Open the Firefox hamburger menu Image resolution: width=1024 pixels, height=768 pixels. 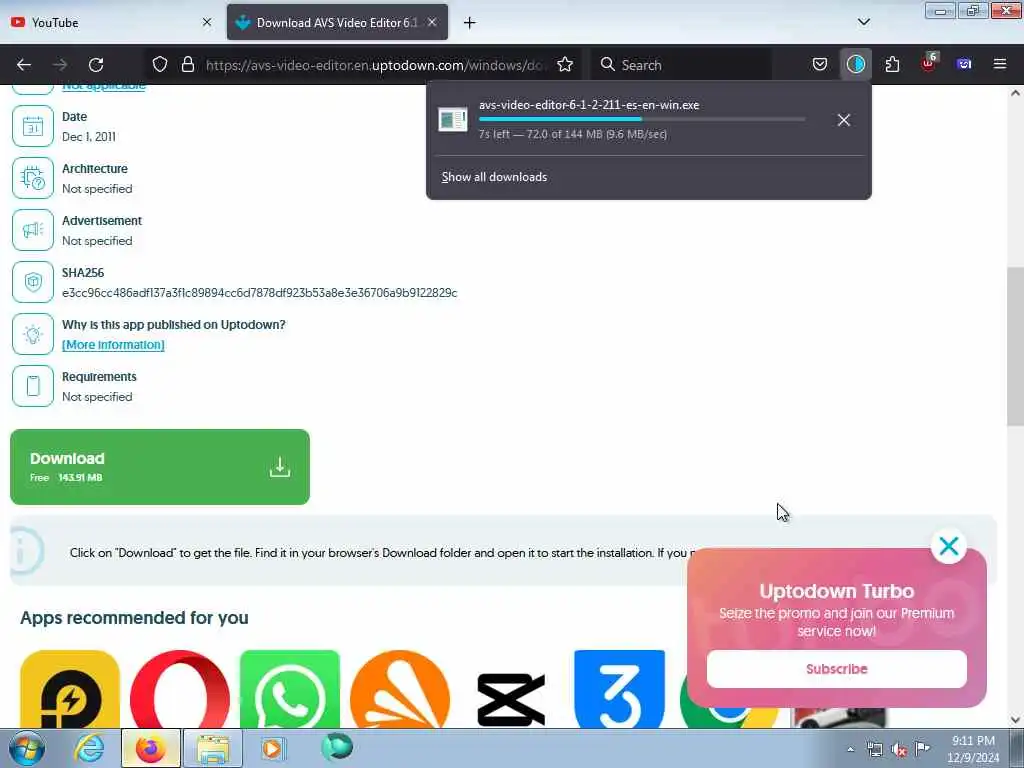tap(1000, 64)
